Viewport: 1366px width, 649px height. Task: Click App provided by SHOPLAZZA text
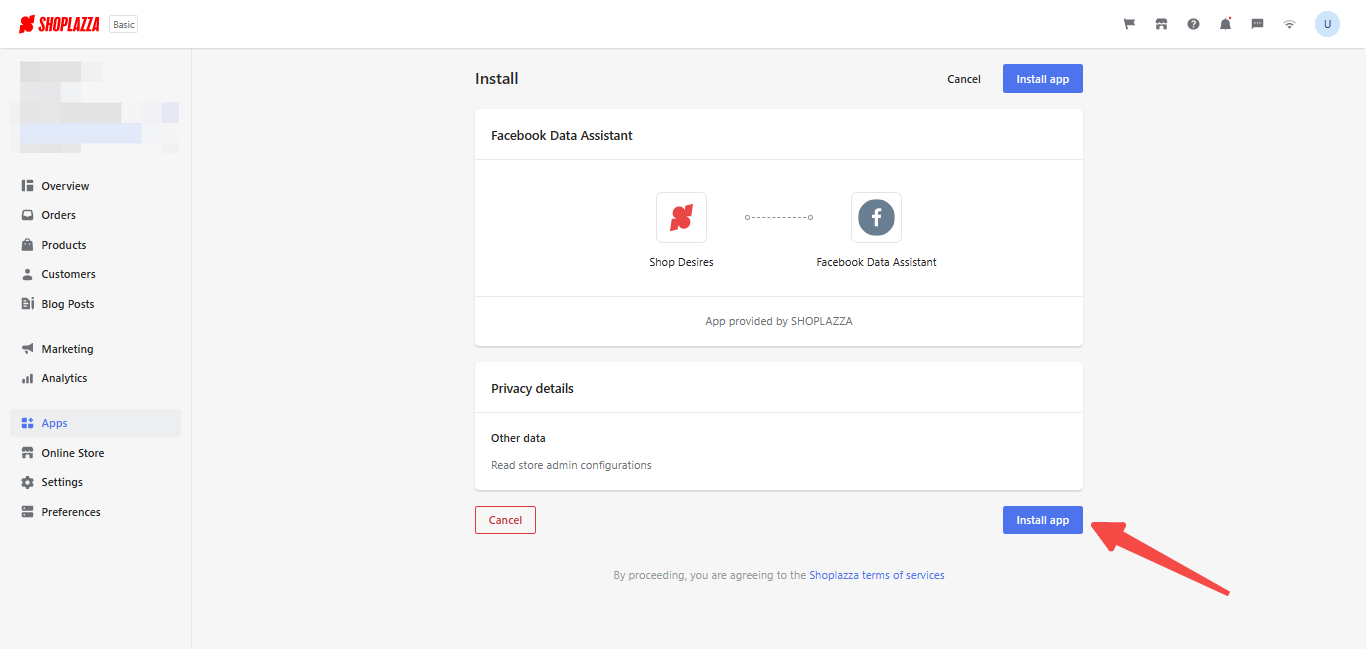point(779,321)
